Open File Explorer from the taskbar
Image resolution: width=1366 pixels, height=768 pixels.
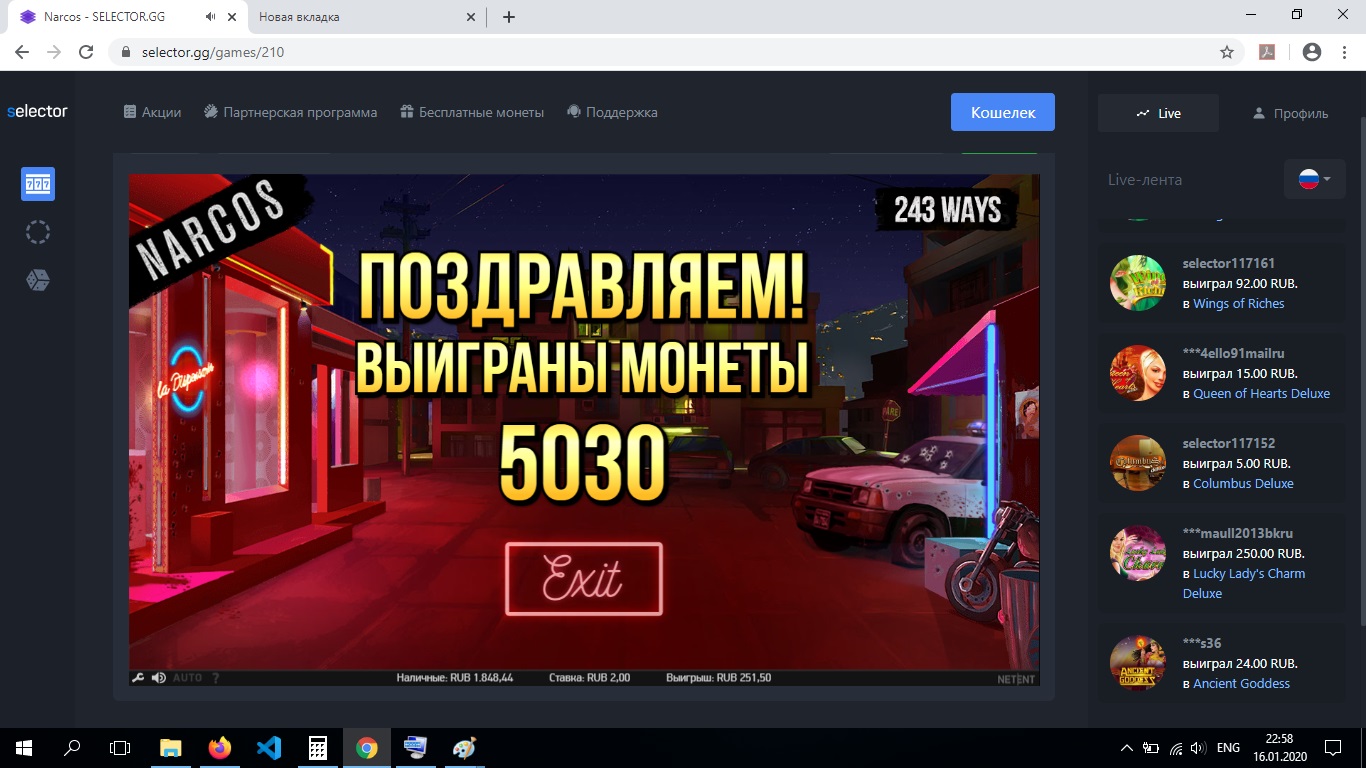(171, 748)
